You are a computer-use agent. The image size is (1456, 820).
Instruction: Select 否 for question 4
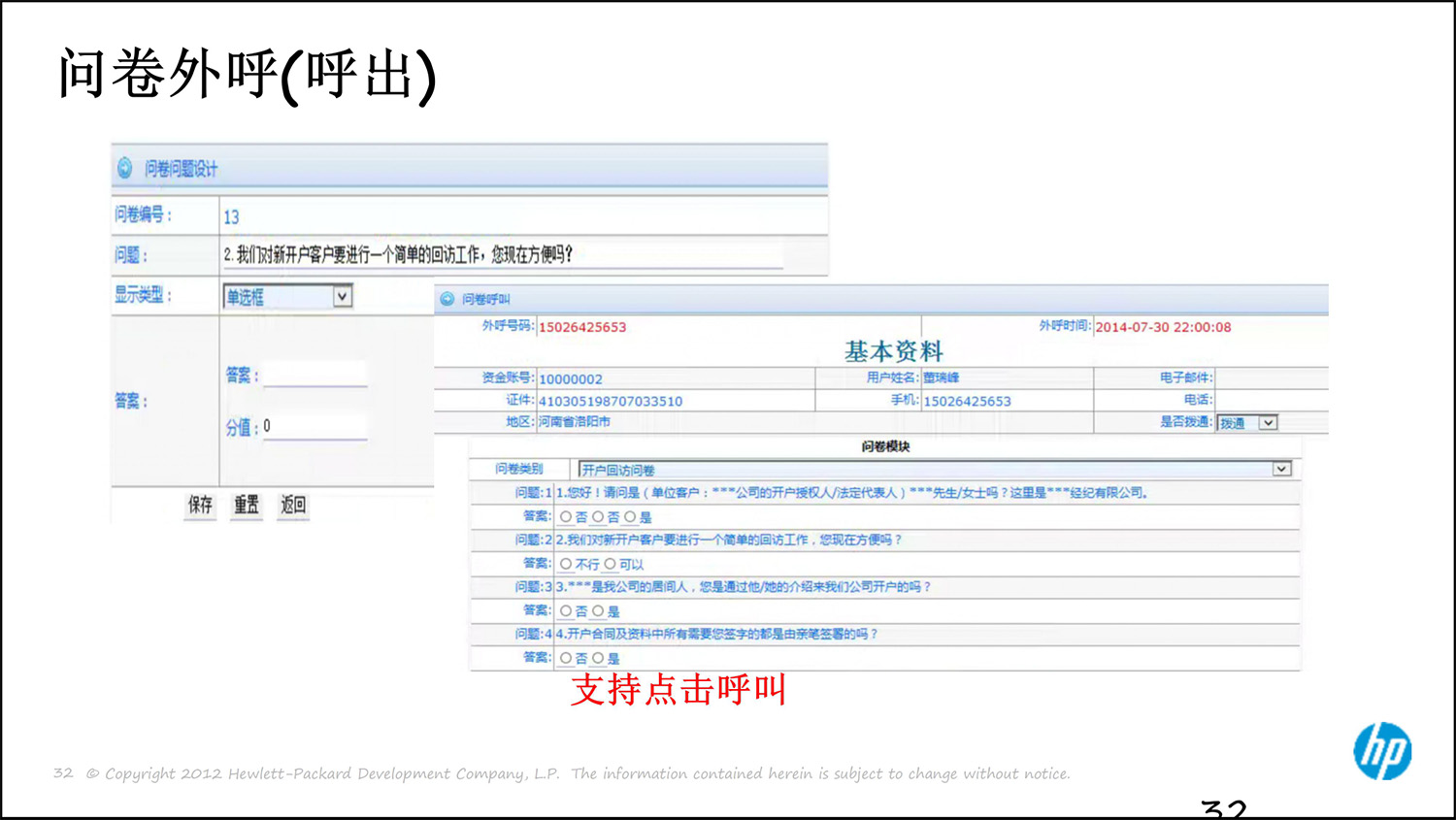pos(564,660)
